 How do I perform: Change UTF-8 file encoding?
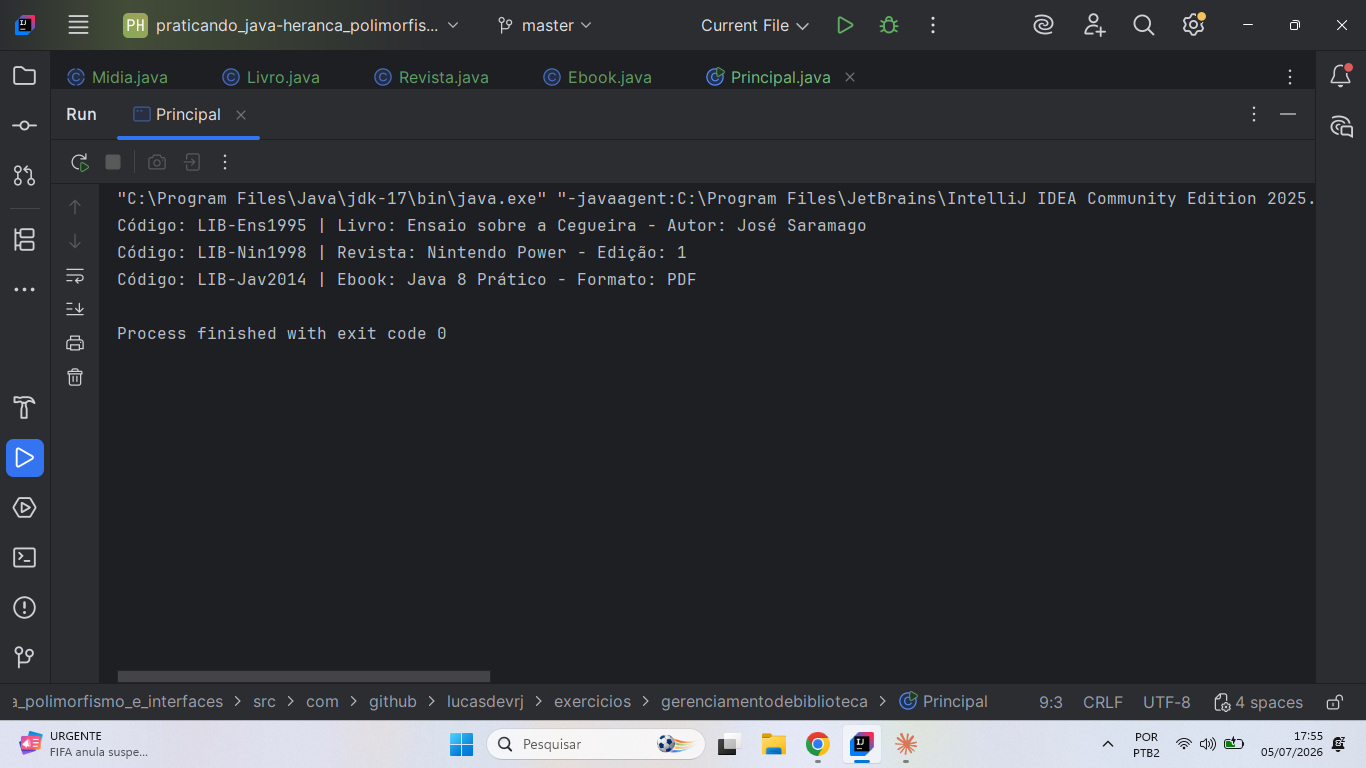coord(1167,702)
